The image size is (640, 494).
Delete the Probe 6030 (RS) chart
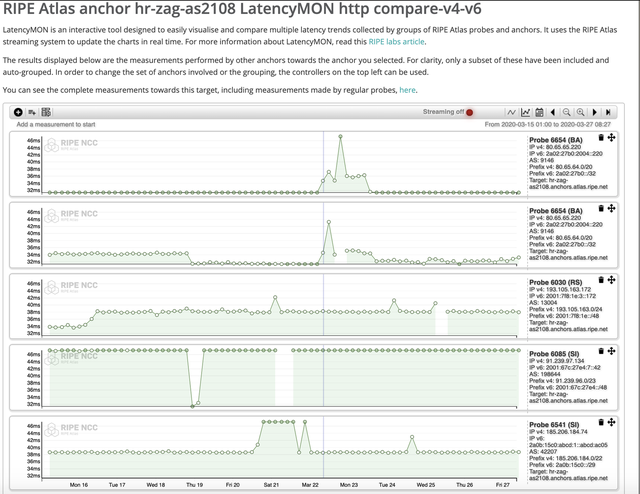601,280
